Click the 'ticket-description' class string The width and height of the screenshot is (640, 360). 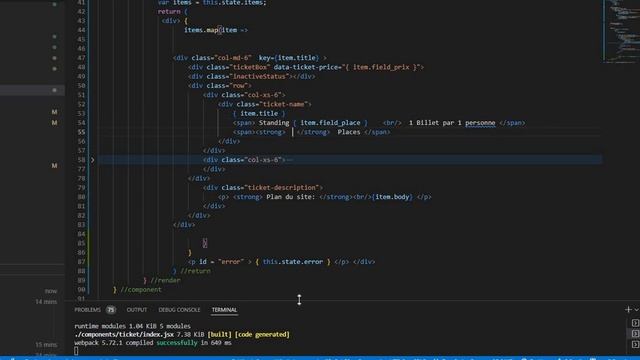pos(282,188)
